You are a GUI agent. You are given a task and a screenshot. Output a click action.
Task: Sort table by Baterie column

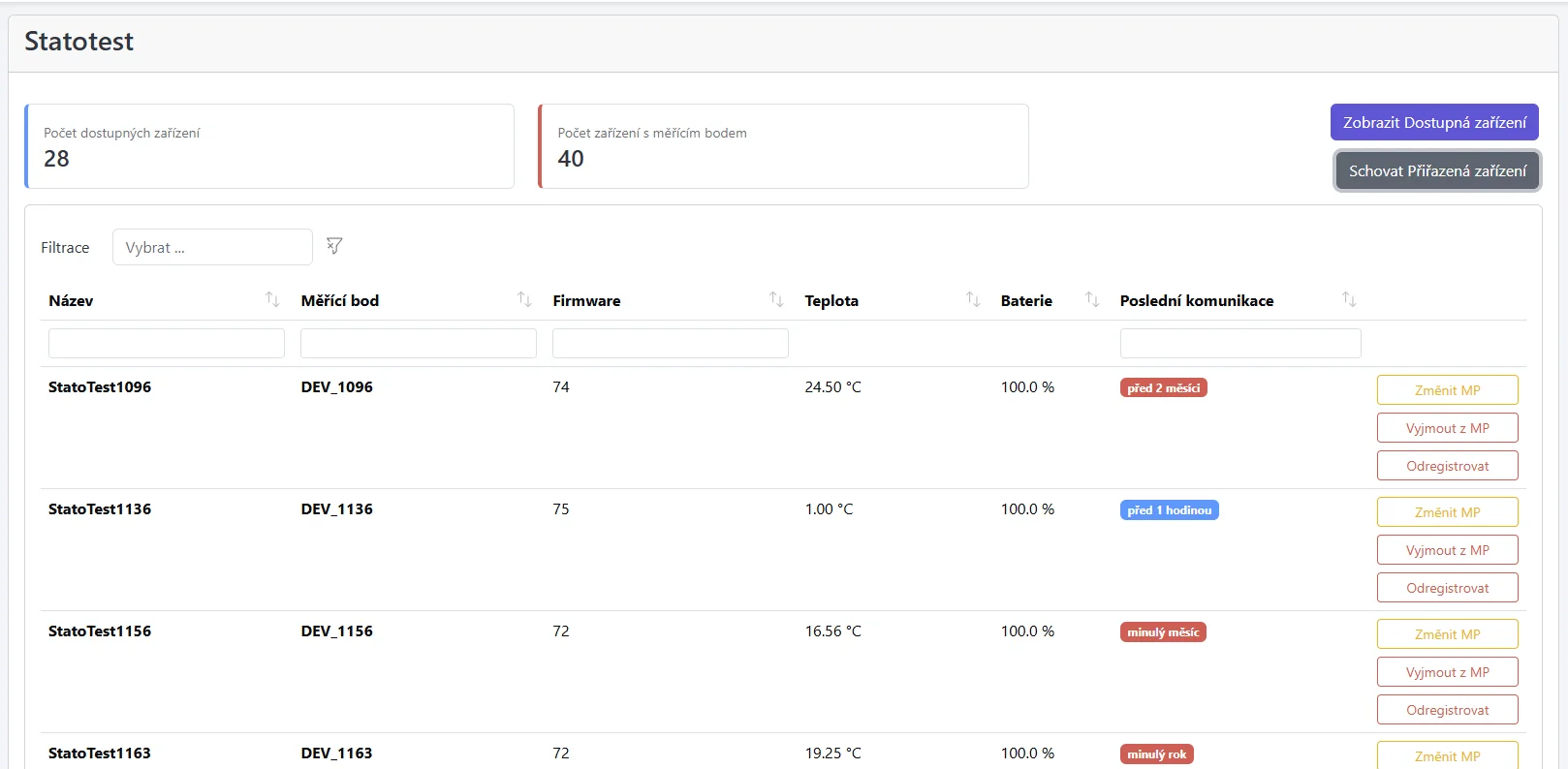(1092, 299)
